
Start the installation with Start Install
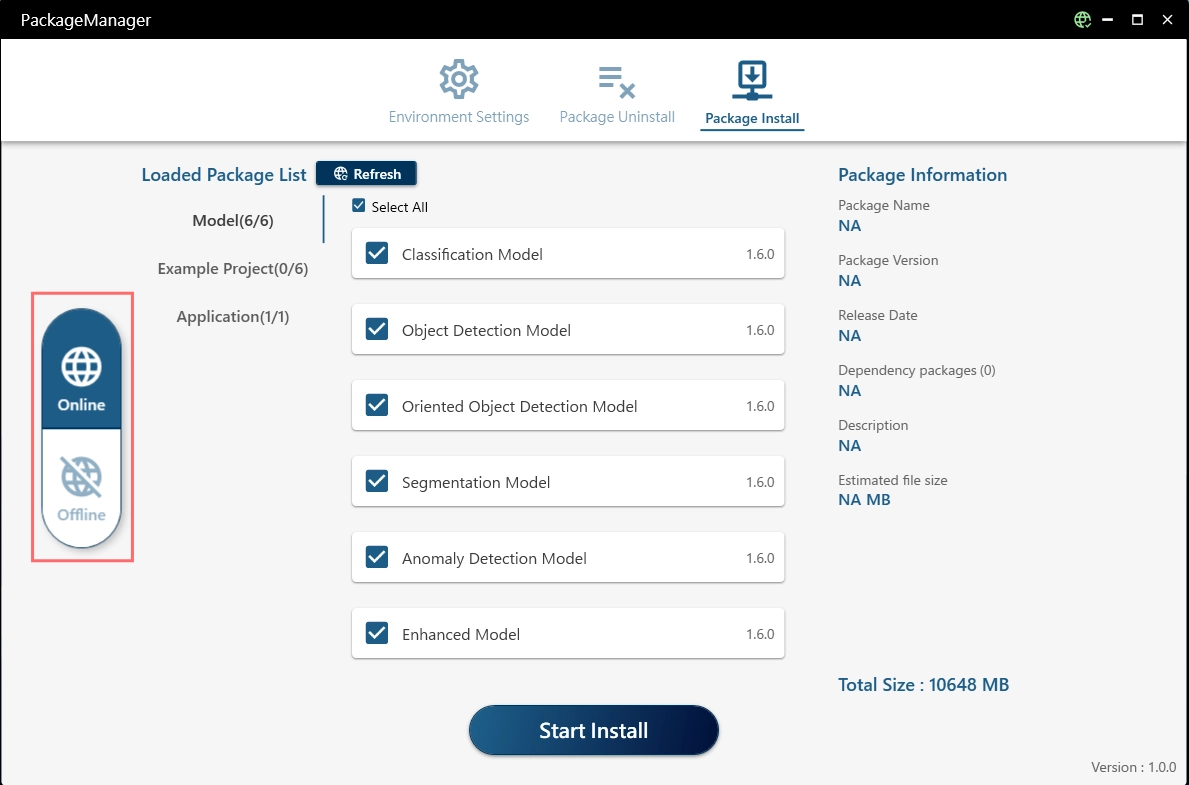[594, 730]
